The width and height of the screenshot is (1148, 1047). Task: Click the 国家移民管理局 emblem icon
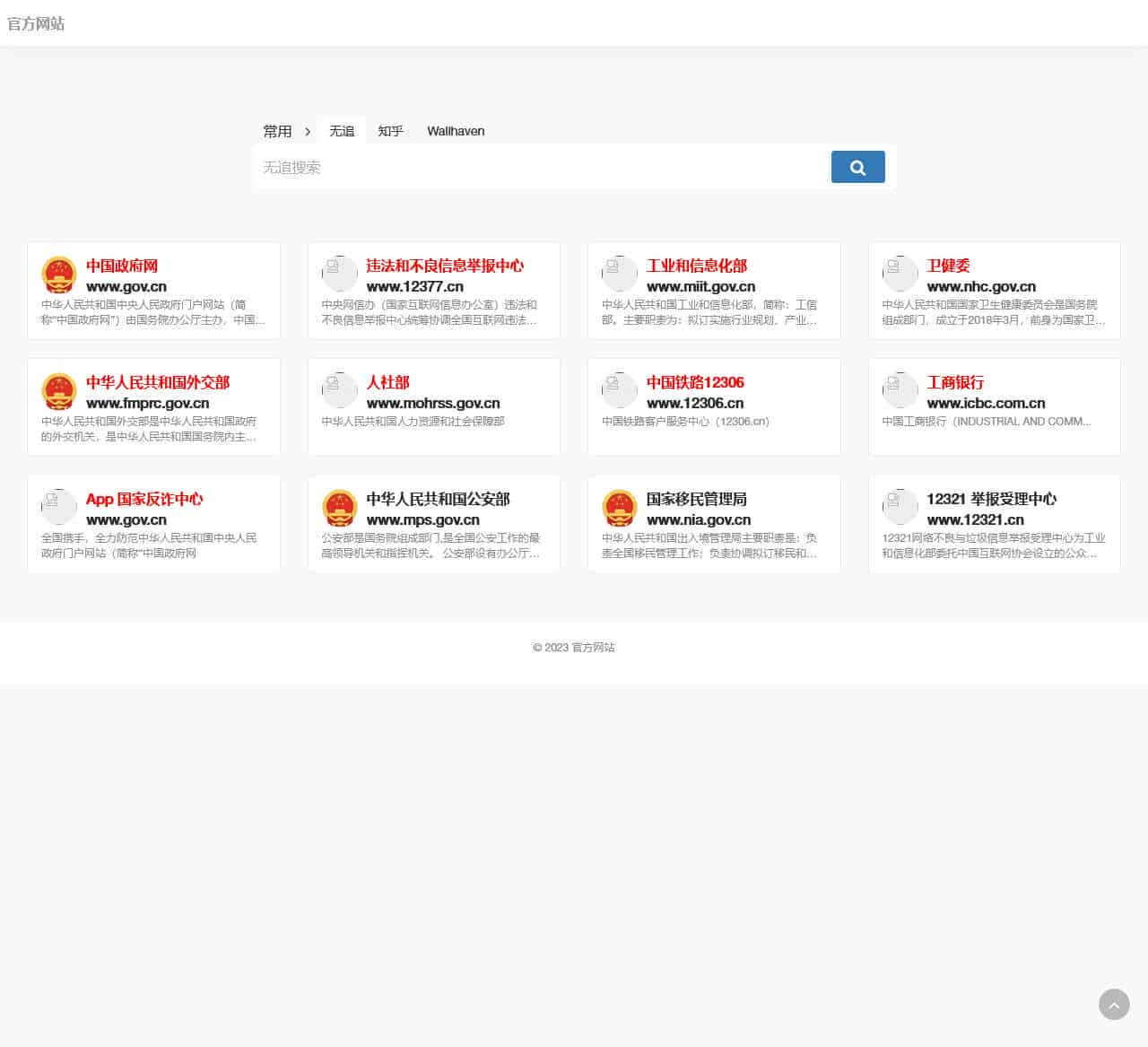pyautogui.click(x=620, y=508)
